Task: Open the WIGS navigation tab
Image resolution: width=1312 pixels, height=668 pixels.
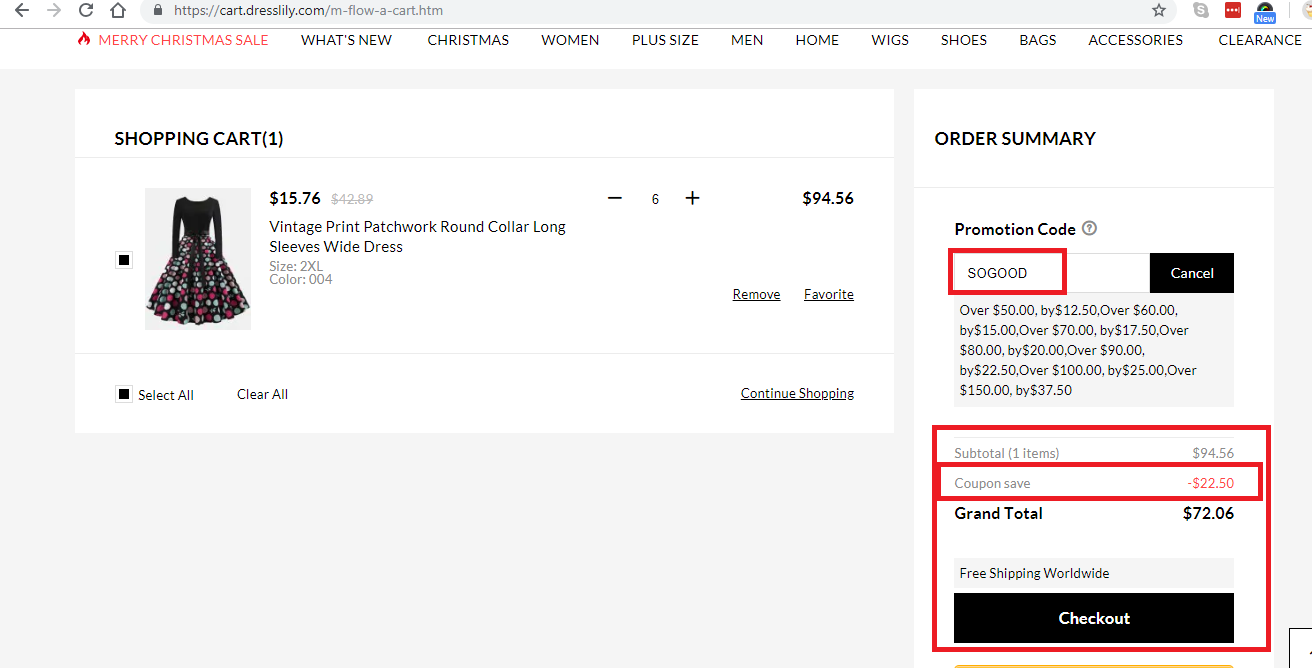Action: click(x=889, y=40)
